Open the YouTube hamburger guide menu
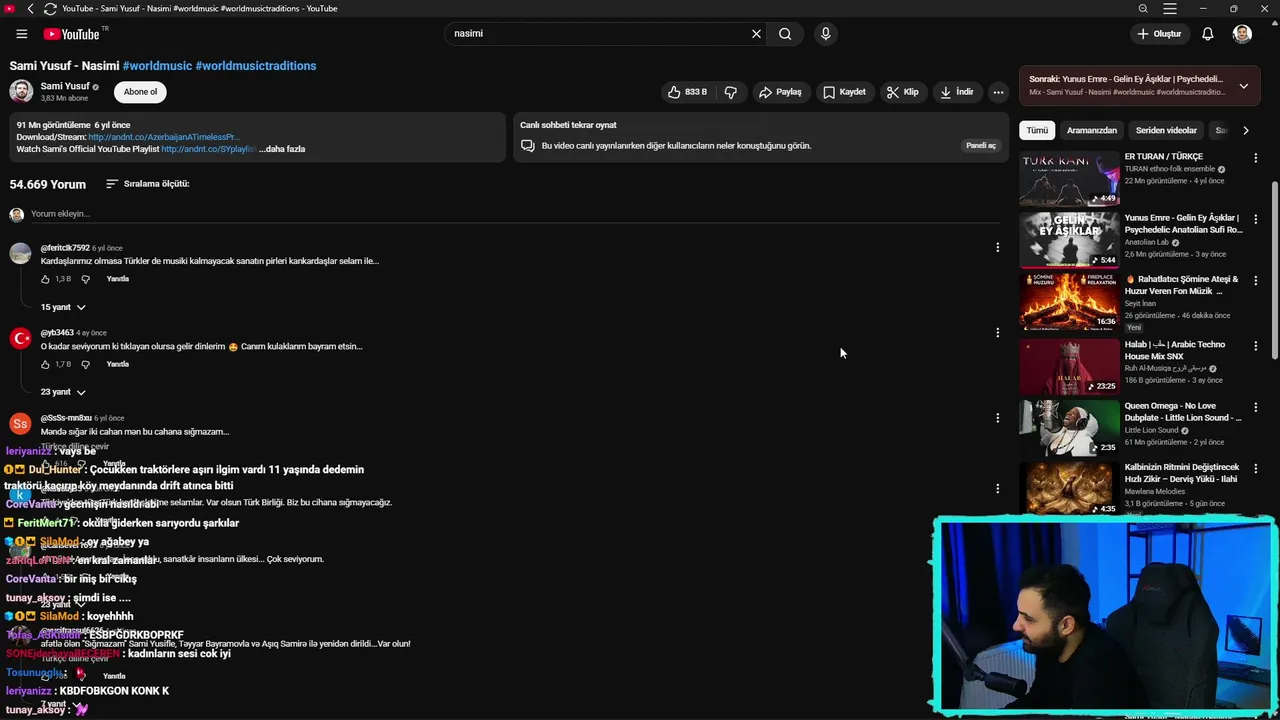This screenshot has width=1280, height=720. coord(21,34)
